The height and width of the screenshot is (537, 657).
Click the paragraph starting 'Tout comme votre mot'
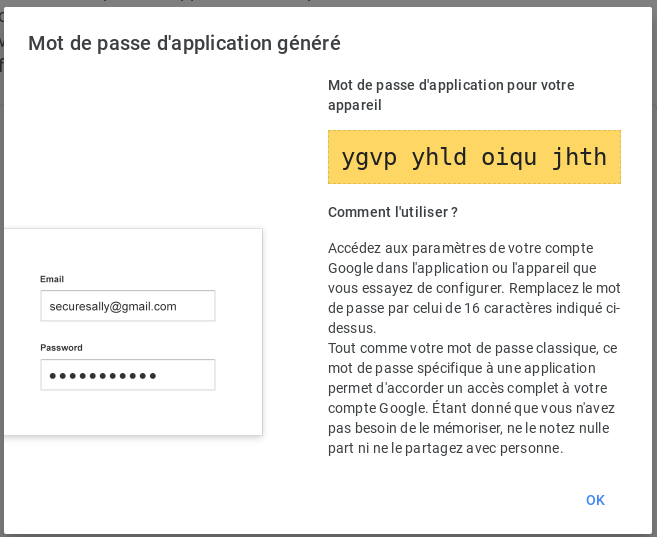(x=473, y=398)
